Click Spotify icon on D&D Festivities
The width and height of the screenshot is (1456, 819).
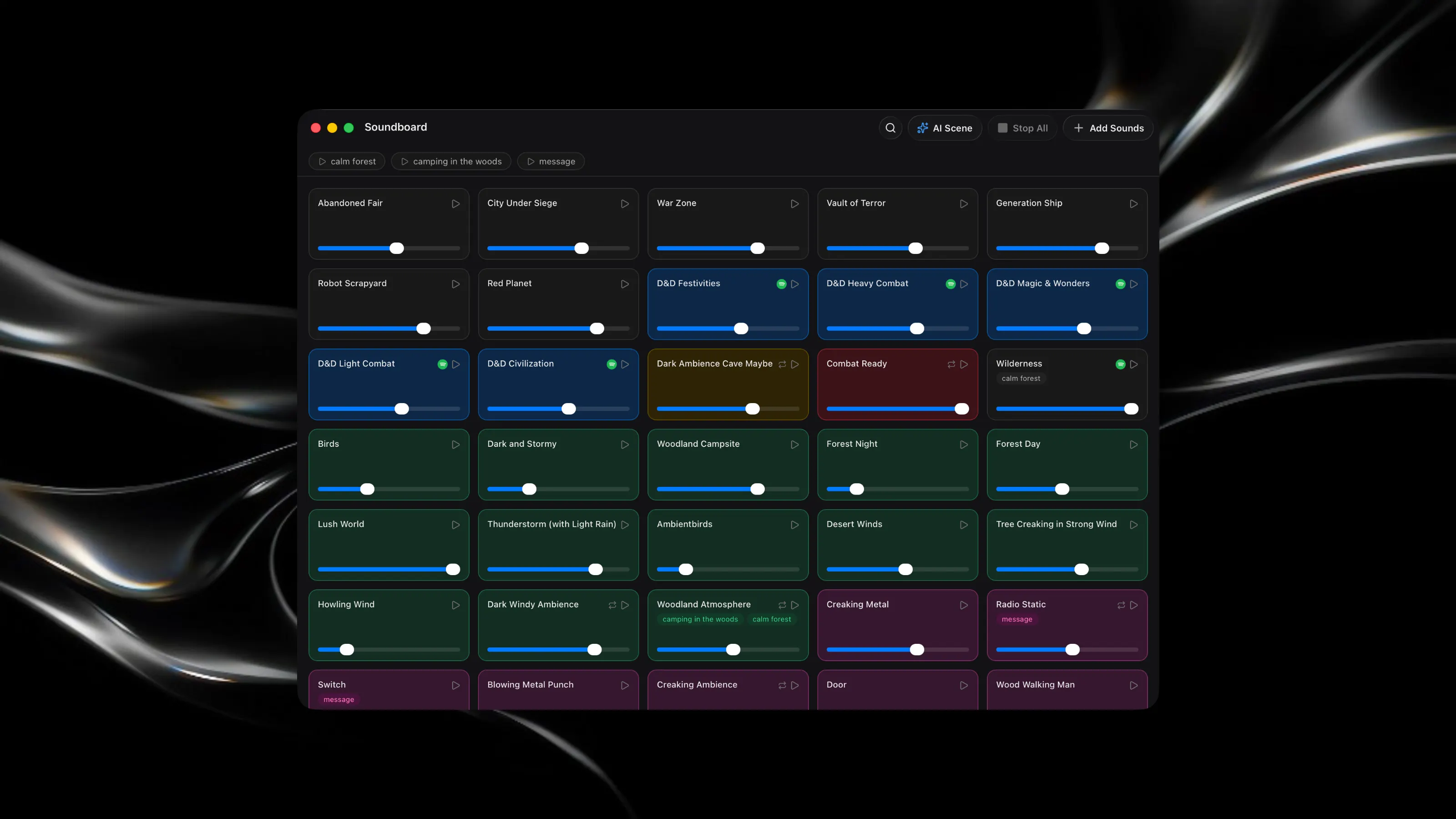[x=781, y=284]
